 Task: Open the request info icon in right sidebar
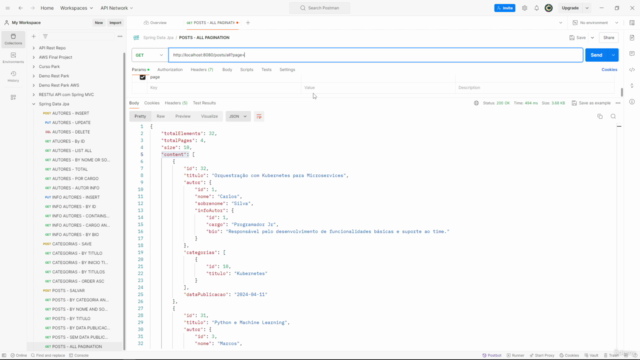click(x=632, y=102)
